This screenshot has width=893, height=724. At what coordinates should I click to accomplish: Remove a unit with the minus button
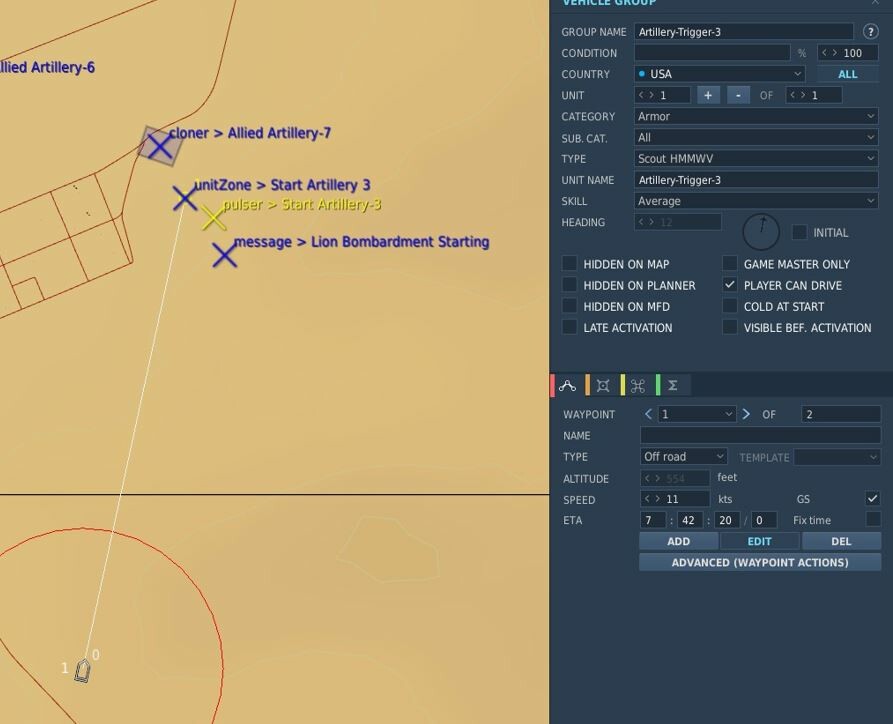click(738, 95)
